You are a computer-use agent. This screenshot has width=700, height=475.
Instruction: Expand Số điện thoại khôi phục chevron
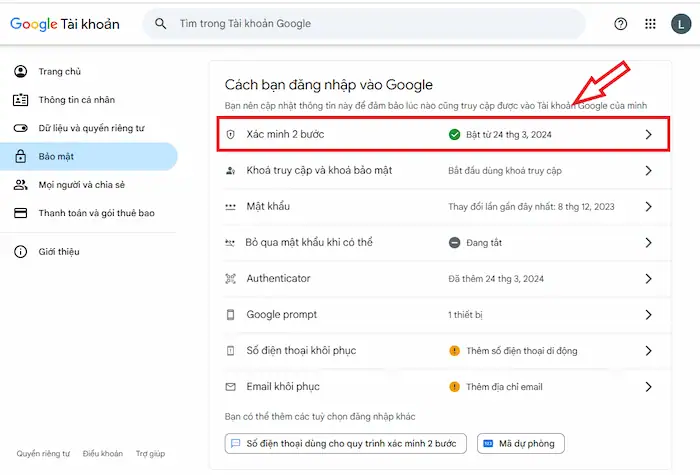click(x=648, y=351)
